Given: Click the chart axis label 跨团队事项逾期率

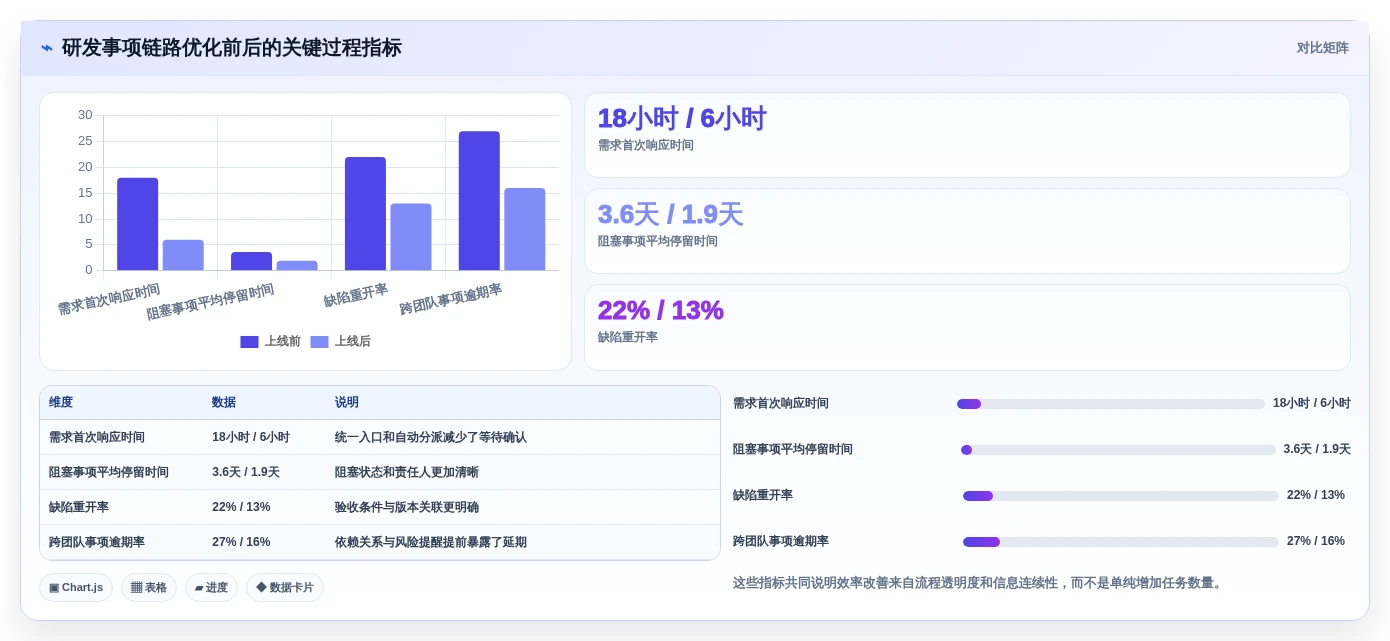Looking at the screenshot, I should coord(451,300).
